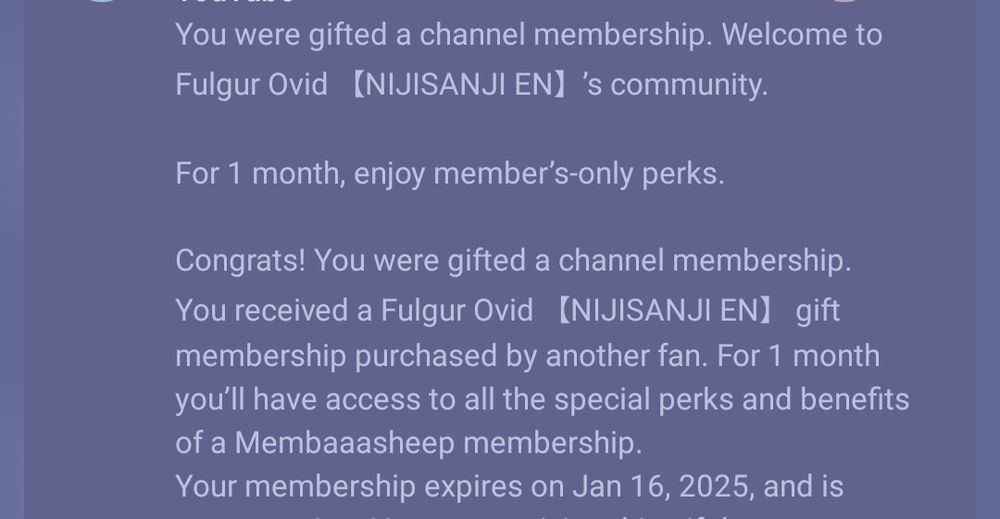
Task: Open the sender avatar at top left
Action: (103, 1)
